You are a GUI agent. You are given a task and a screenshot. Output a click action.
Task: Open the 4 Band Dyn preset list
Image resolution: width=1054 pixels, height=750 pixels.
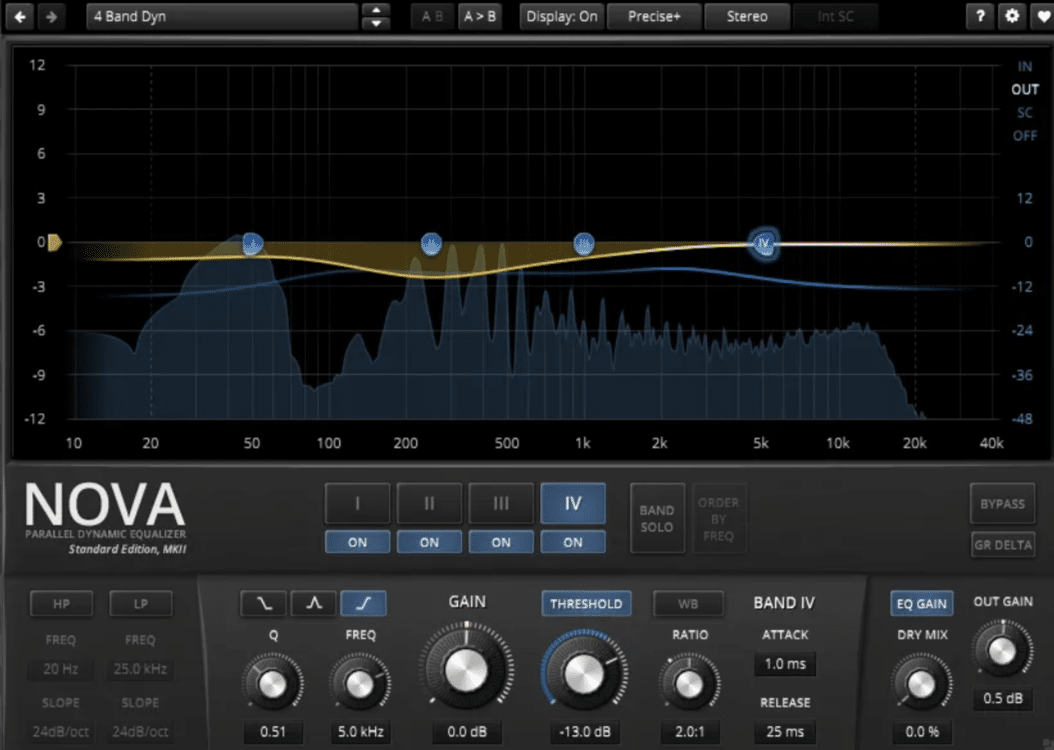(x=222, y=17)
